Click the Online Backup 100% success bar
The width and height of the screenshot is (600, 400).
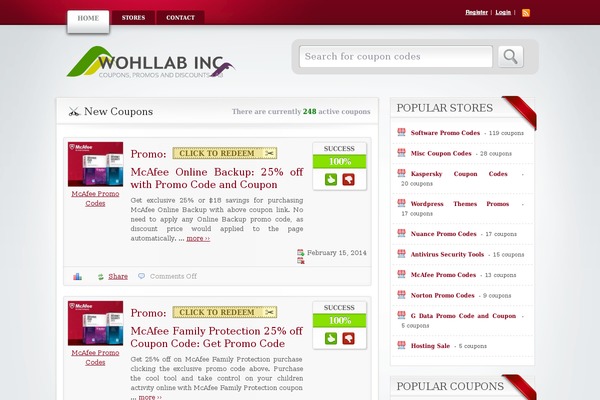[x=339, y=162]
